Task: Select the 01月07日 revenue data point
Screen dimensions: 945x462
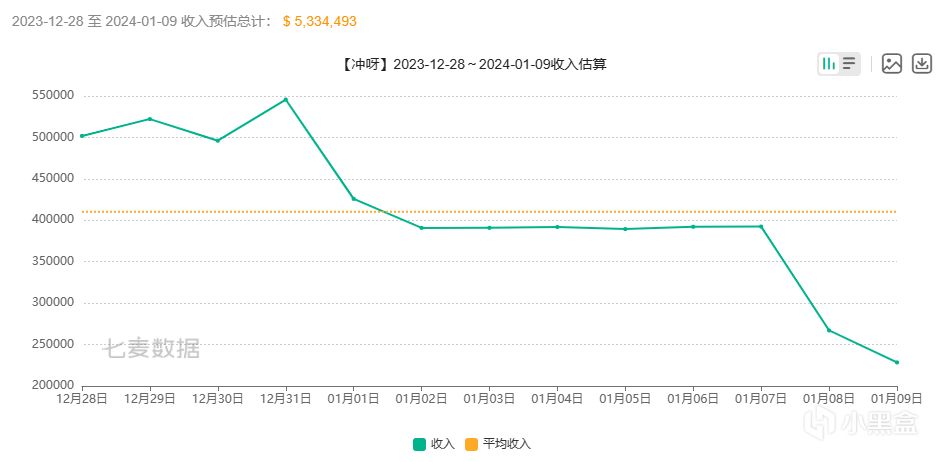Action: coord(761,226)
